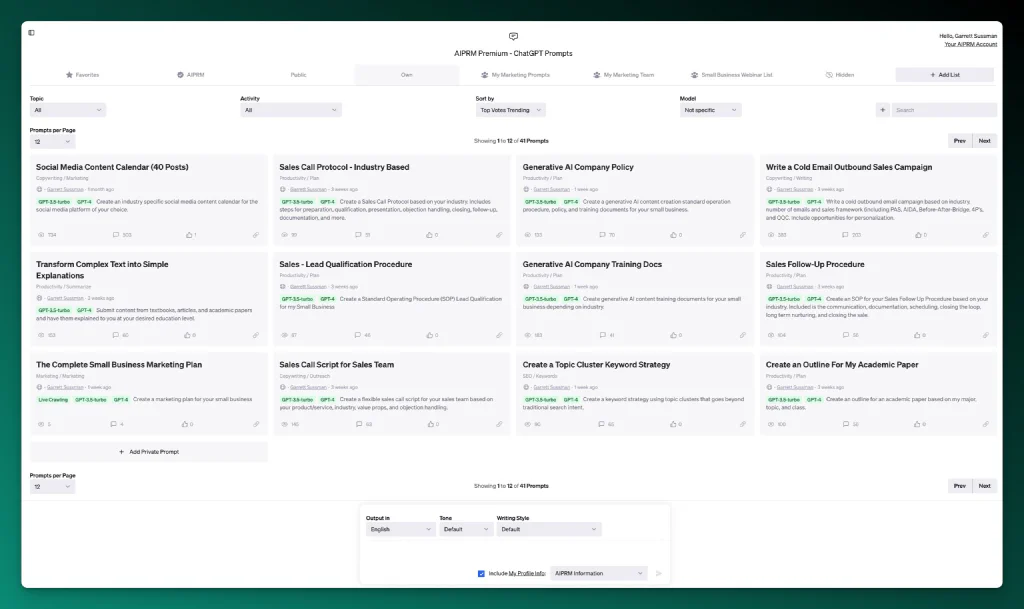Click the top Prev page button
1024x609 pixels.
pos(959,141)
